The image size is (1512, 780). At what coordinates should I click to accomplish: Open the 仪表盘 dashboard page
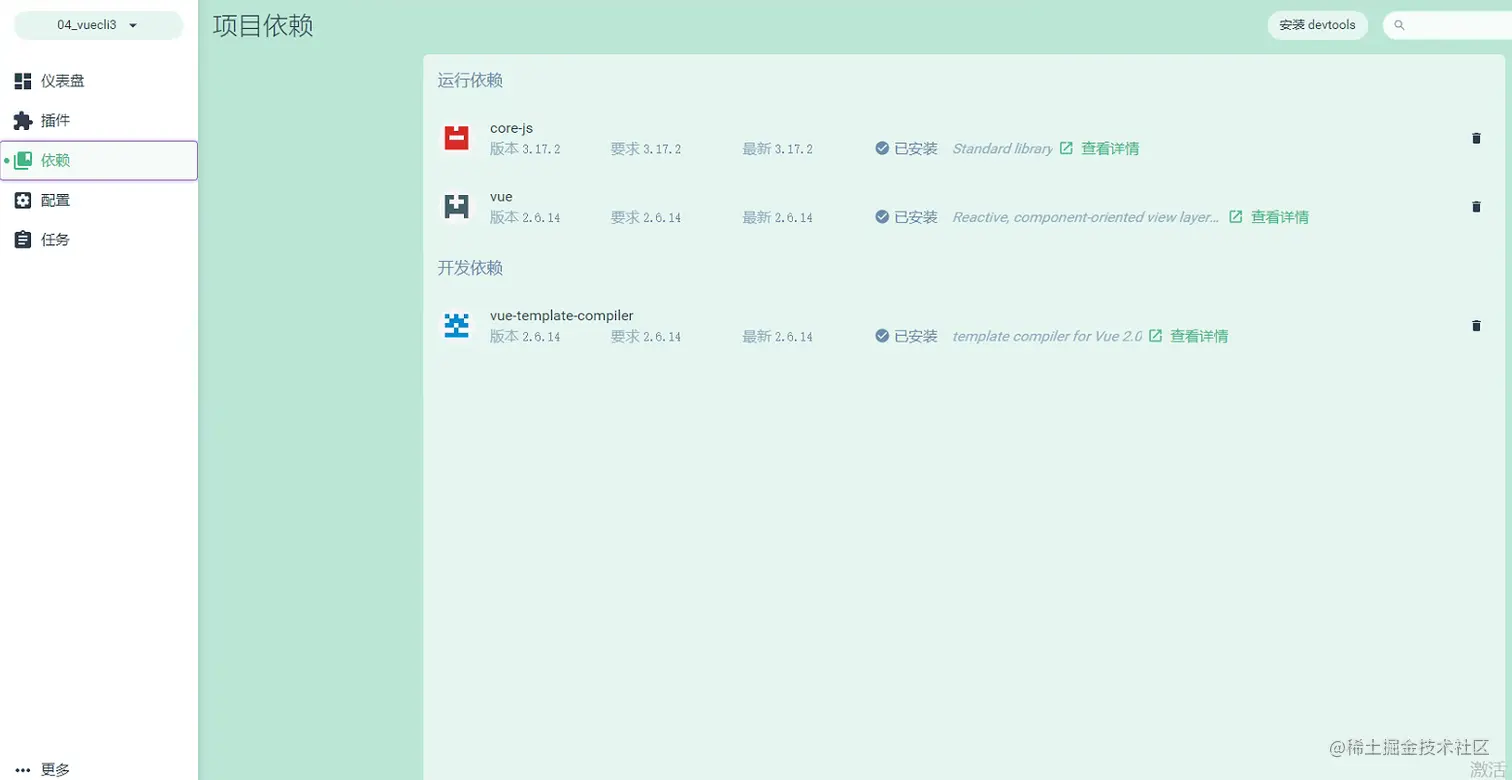[99, 81]
